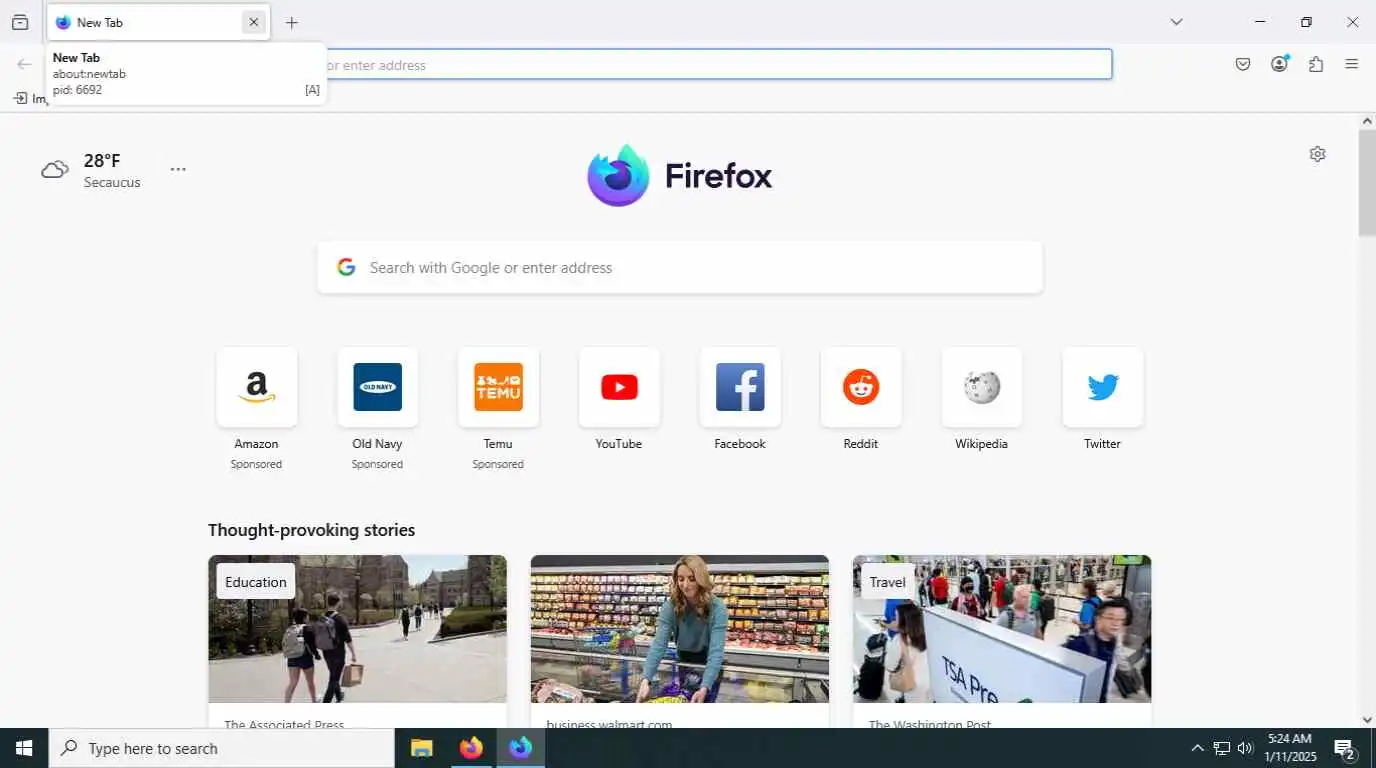Click the scrollbar down arrow
Image resolution: width=1376 pixels, height=768 pixels.
1367,719
